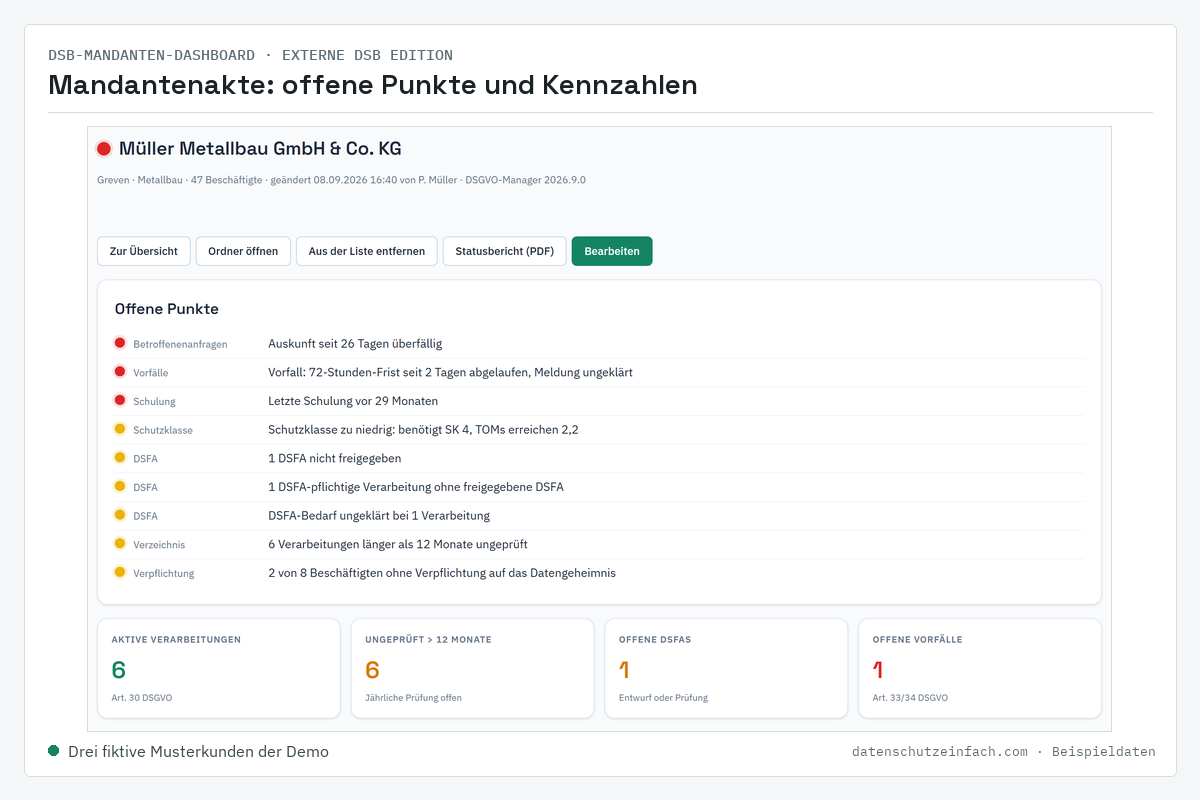Click the yellow dot for Schutzklasse

pyautogui.click(x=120, y=429)
